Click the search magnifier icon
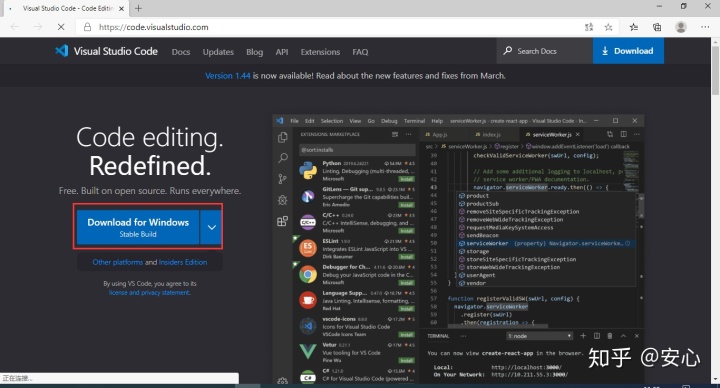Viewport: 720px width, 388px height. [507, 51]
